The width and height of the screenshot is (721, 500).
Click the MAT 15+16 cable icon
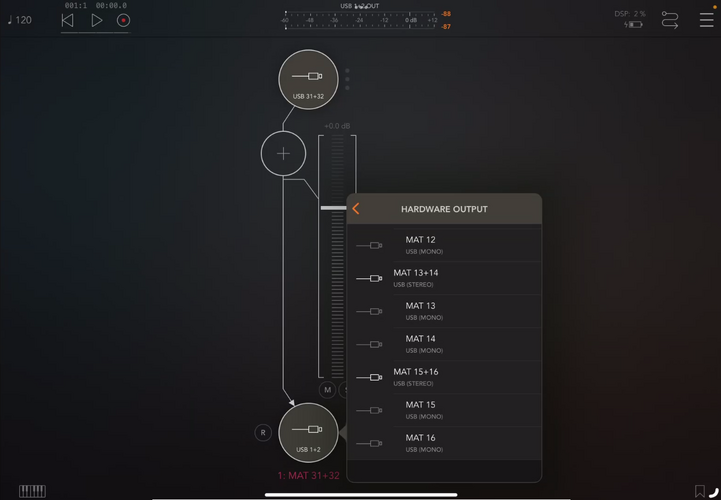click(x=369, y=377)
